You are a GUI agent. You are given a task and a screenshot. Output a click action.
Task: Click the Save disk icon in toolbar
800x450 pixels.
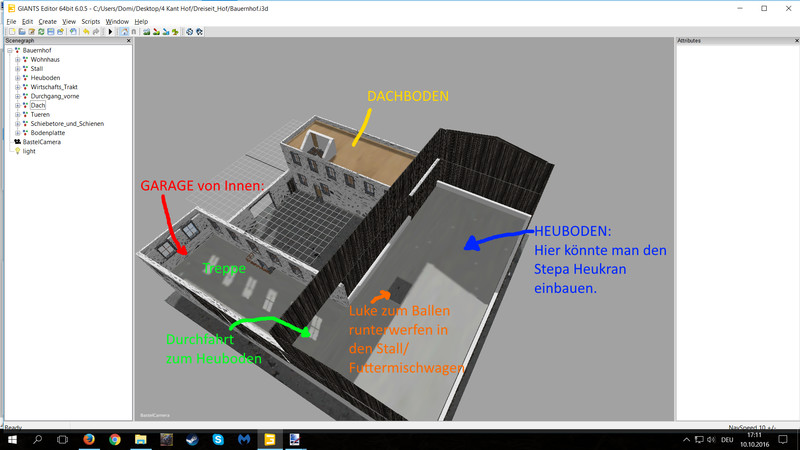click(x=49, y=32)
